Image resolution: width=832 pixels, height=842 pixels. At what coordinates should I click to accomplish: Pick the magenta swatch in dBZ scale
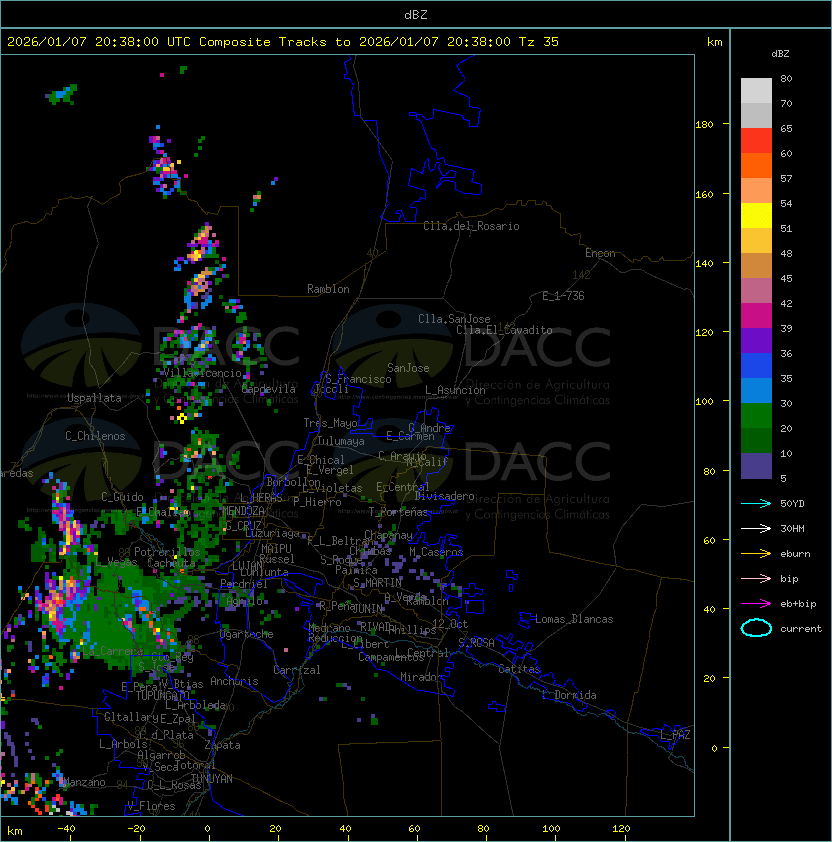coord(756,316)
